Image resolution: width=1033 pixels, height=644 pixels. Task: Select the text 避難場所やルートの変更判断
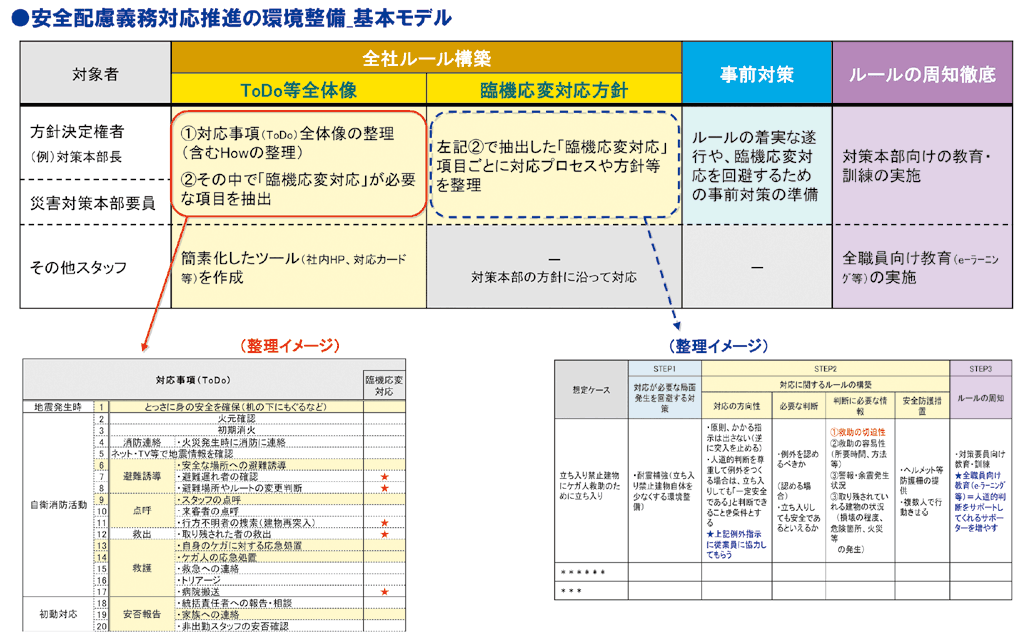click(x=242, y=488)
